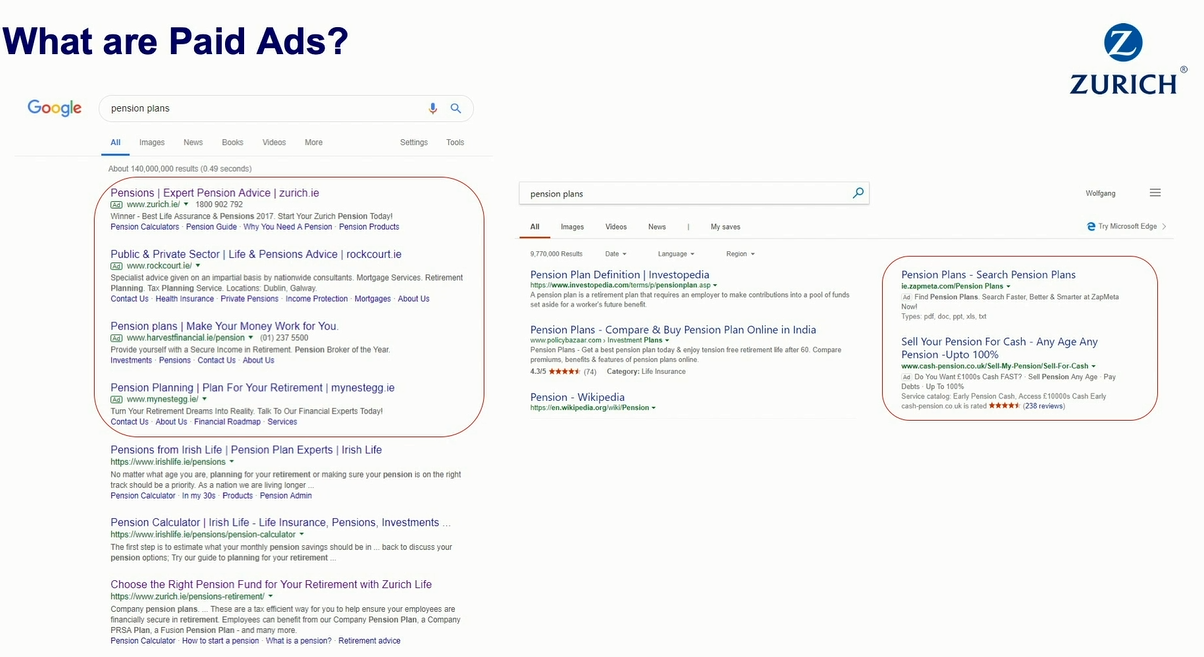Screen dimensions: 1204x657
Task: Open Pension Plan Definition Investopedia result
Action: [x=620, y=275]
